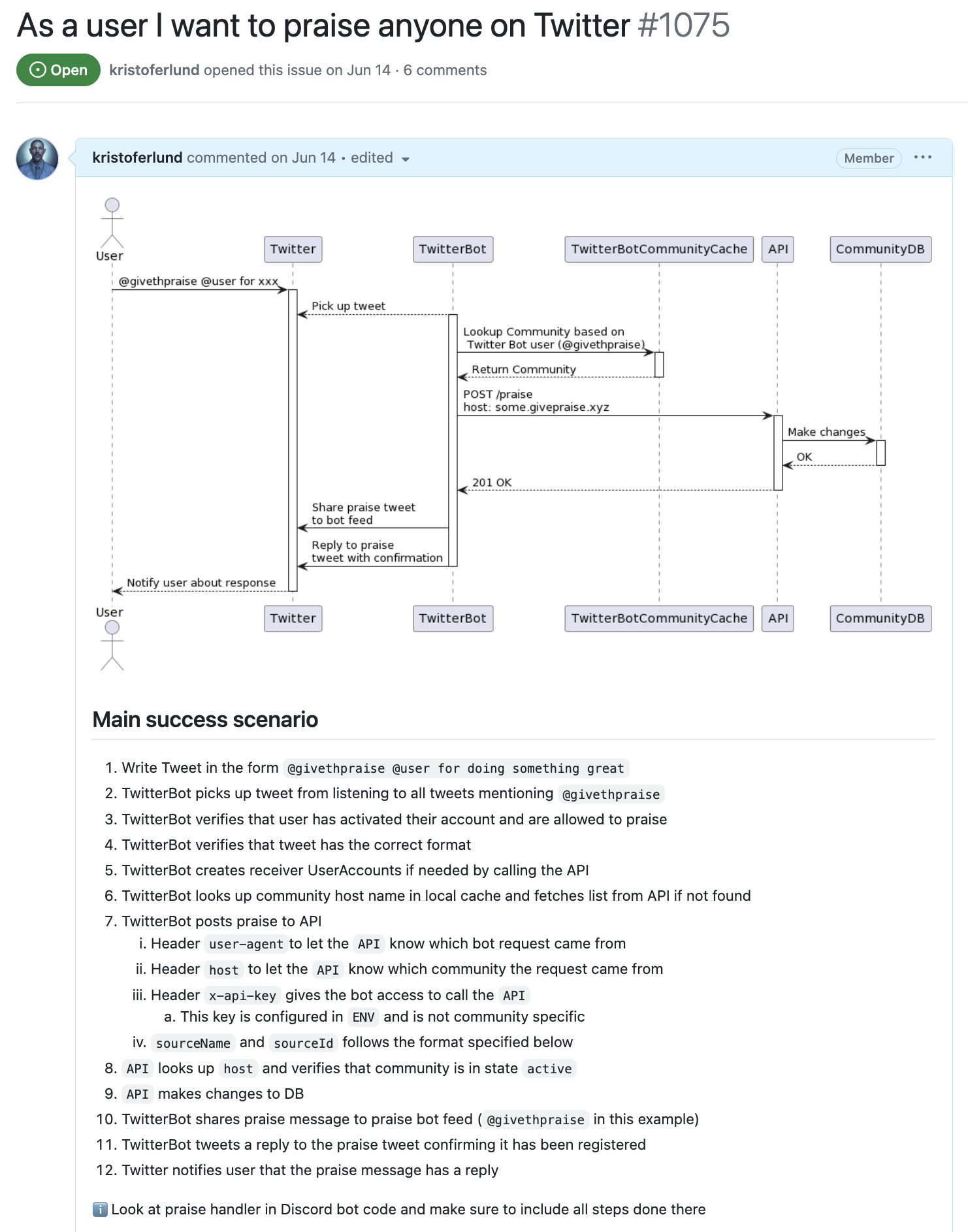Click the top API diagram box

[x=777, y=249]
